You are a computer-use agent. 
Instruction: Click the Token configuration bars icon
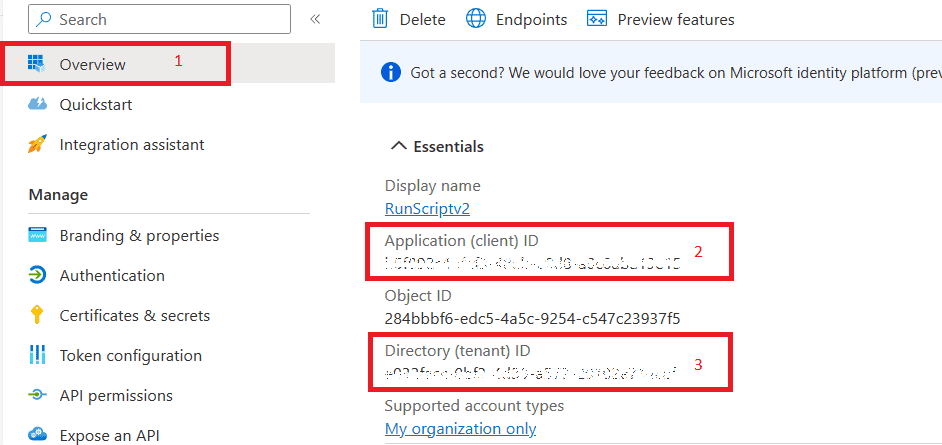click(x=37, y=355)
